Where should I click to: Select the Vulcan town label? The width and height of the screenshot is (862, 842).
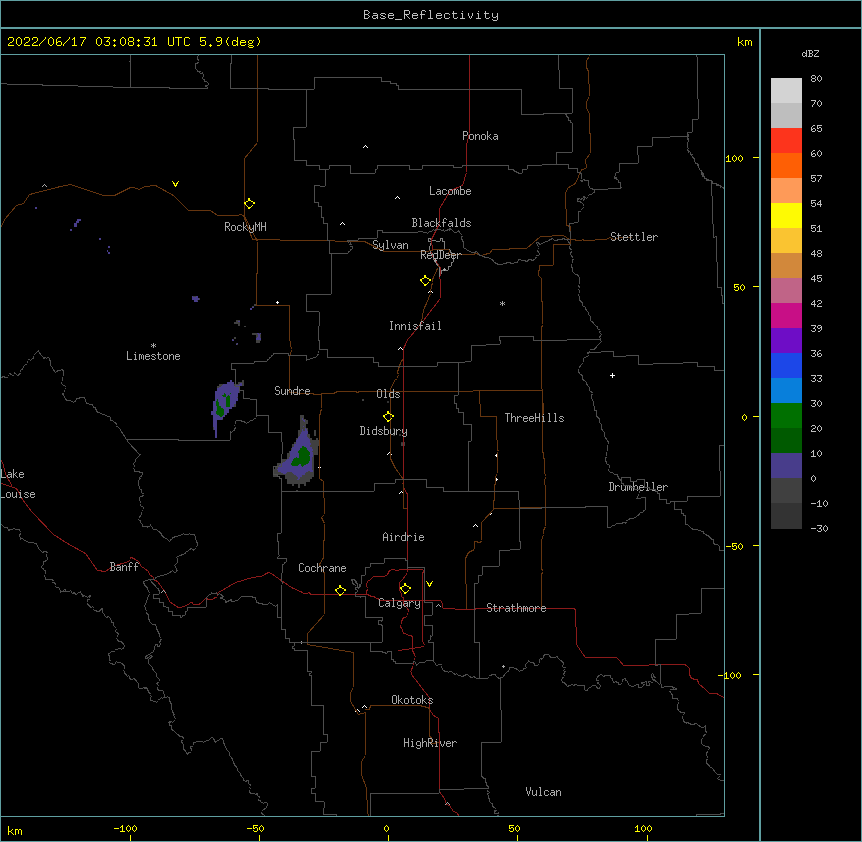pos(543,792)
